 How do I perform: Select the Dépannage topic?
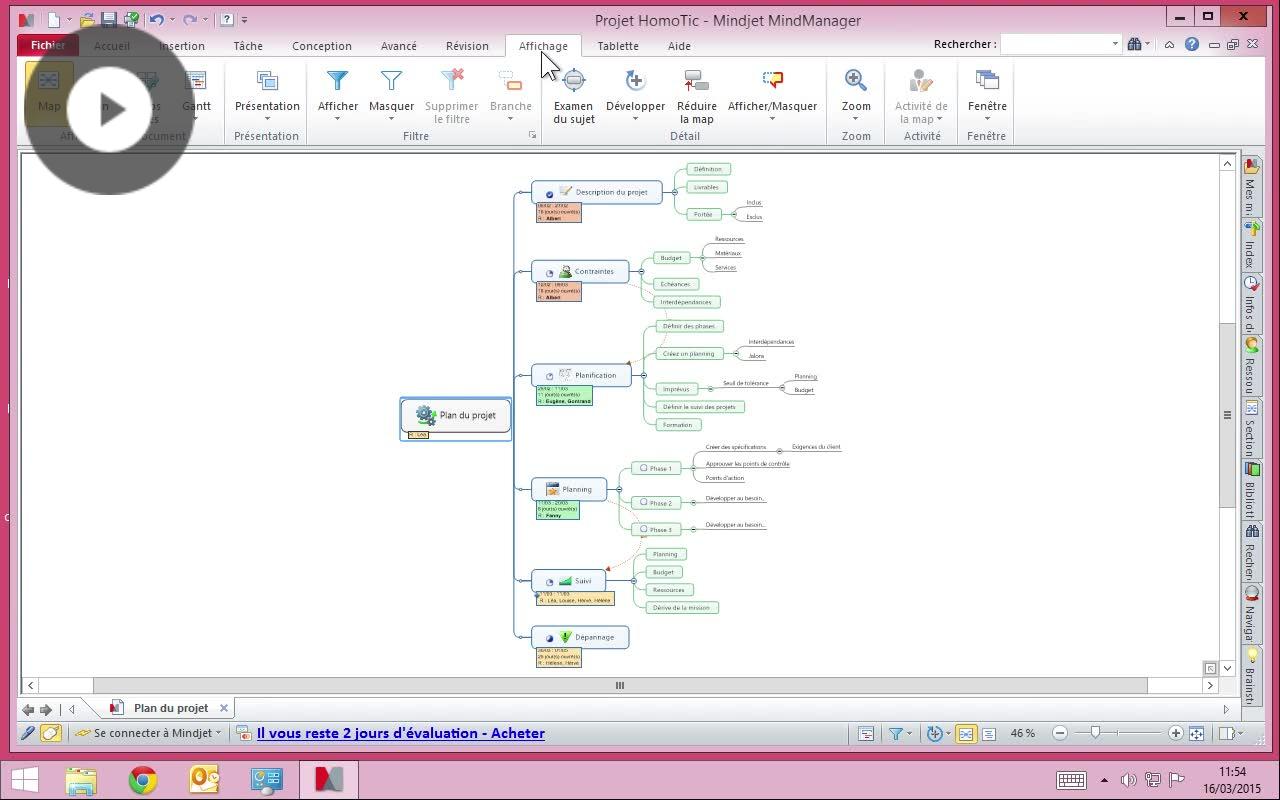(580, 637)
